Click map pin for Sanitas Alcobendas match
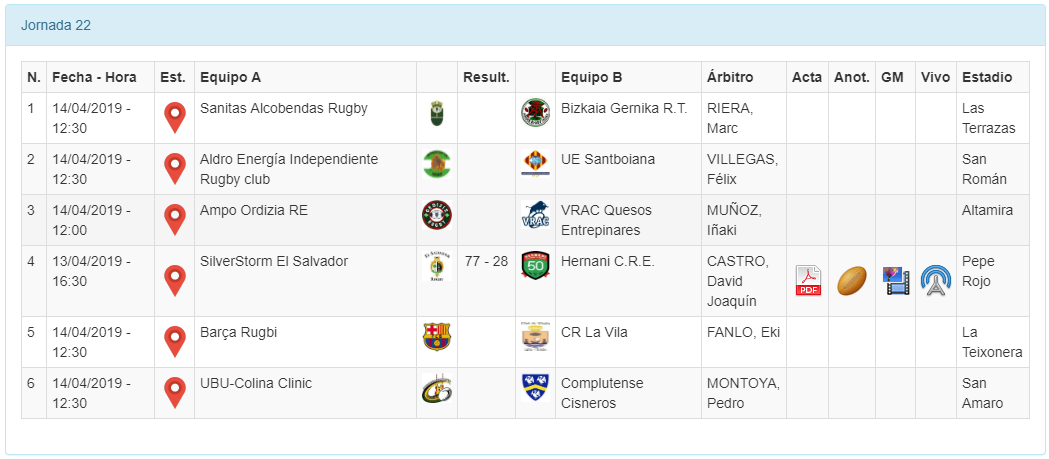 coord(175,118)
